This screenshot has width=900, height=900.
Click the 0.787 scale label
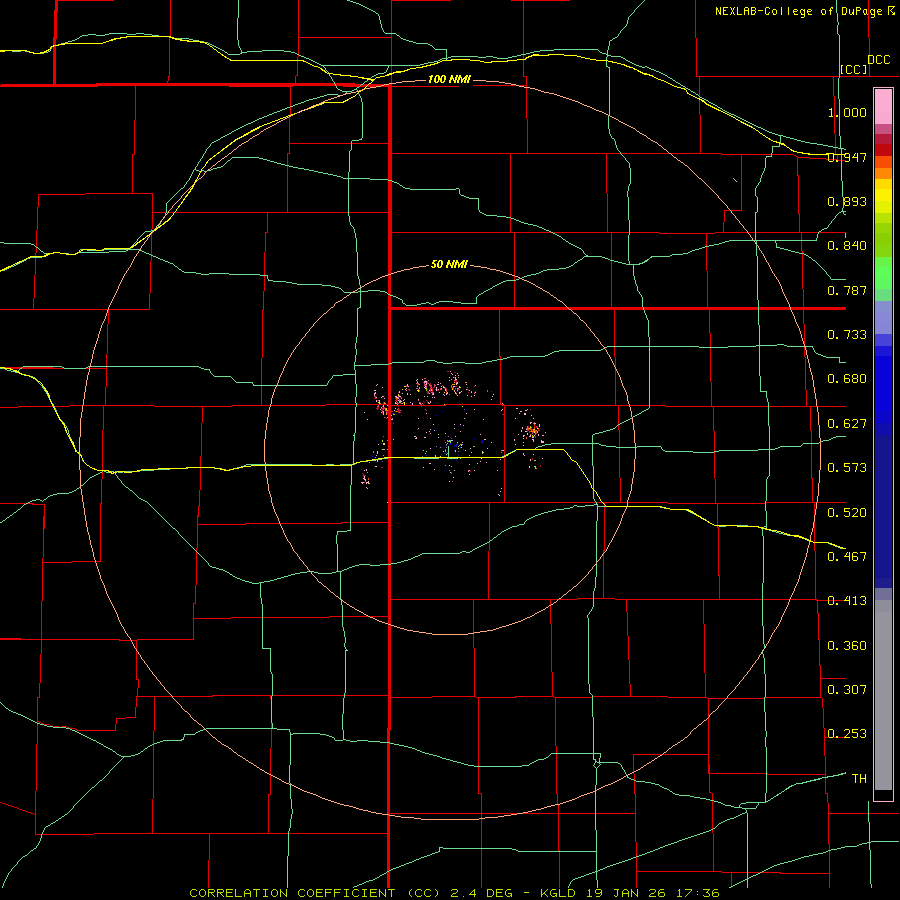[847, 290]
